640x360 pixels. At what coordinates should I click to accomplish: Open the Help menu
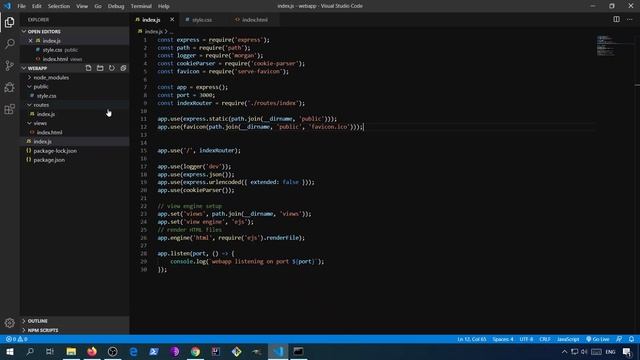[x=164, y=6]
